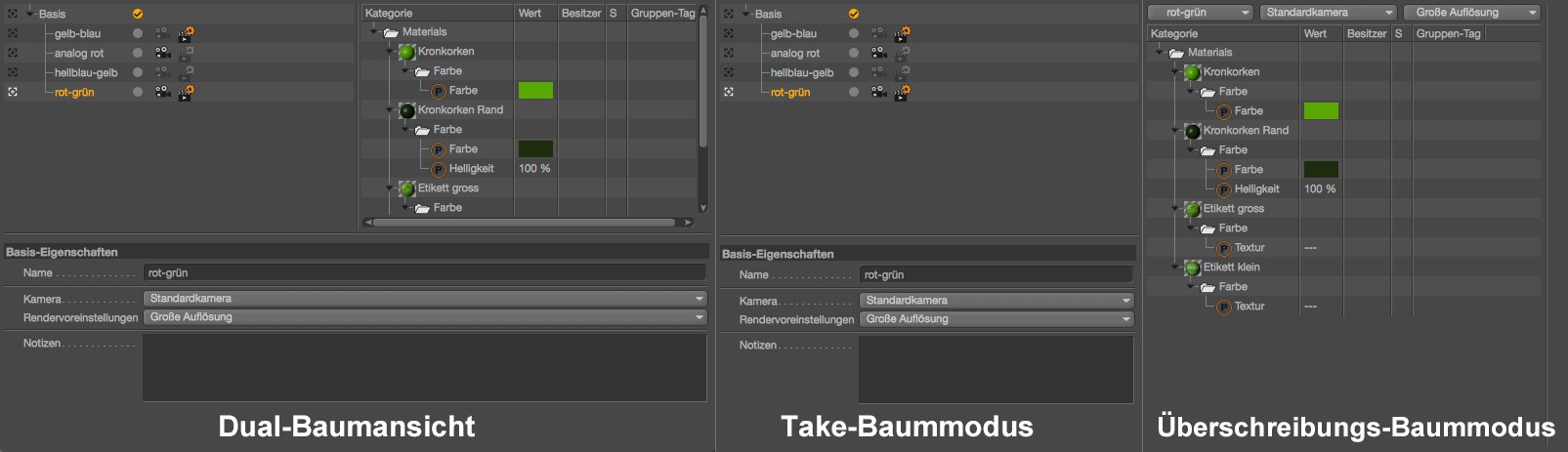
Task: Click Kronkorken material sphere in Dual-Baumansicht
Action: click(x=407, y=52)
